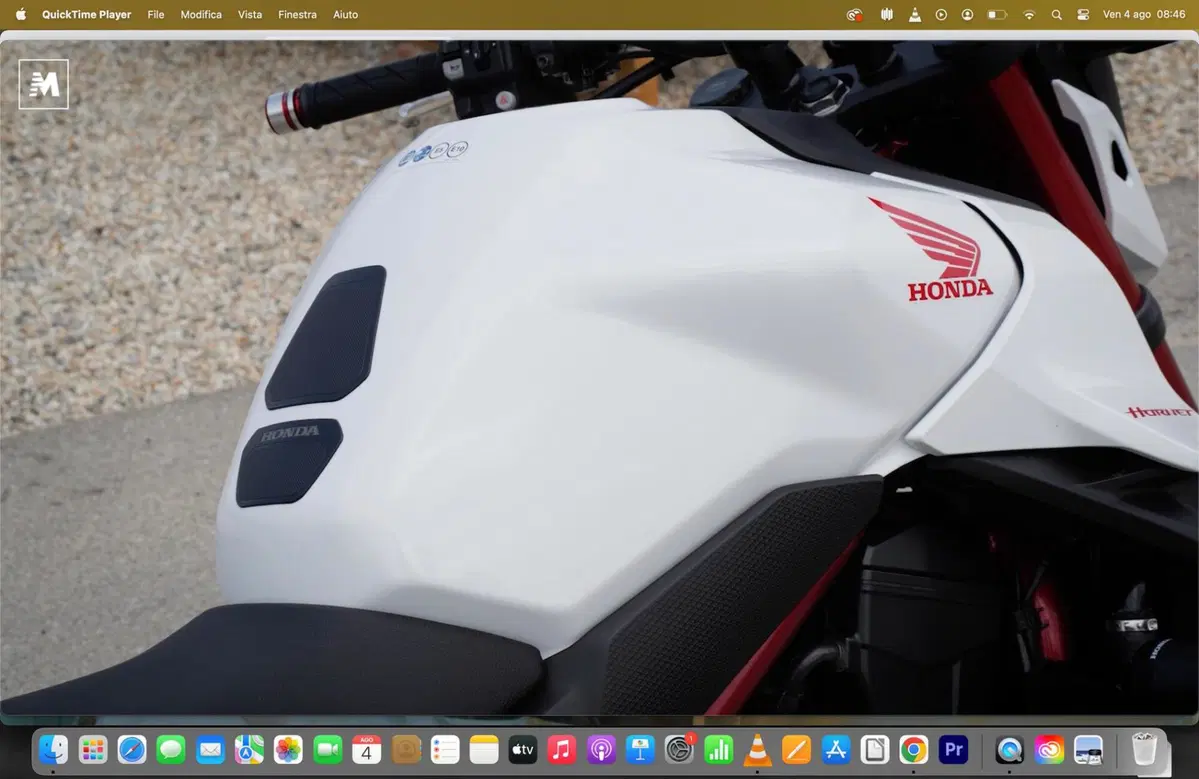Click the user account menu bar icon
This screenshot has width=1199, height=779.
pos(967,15)
